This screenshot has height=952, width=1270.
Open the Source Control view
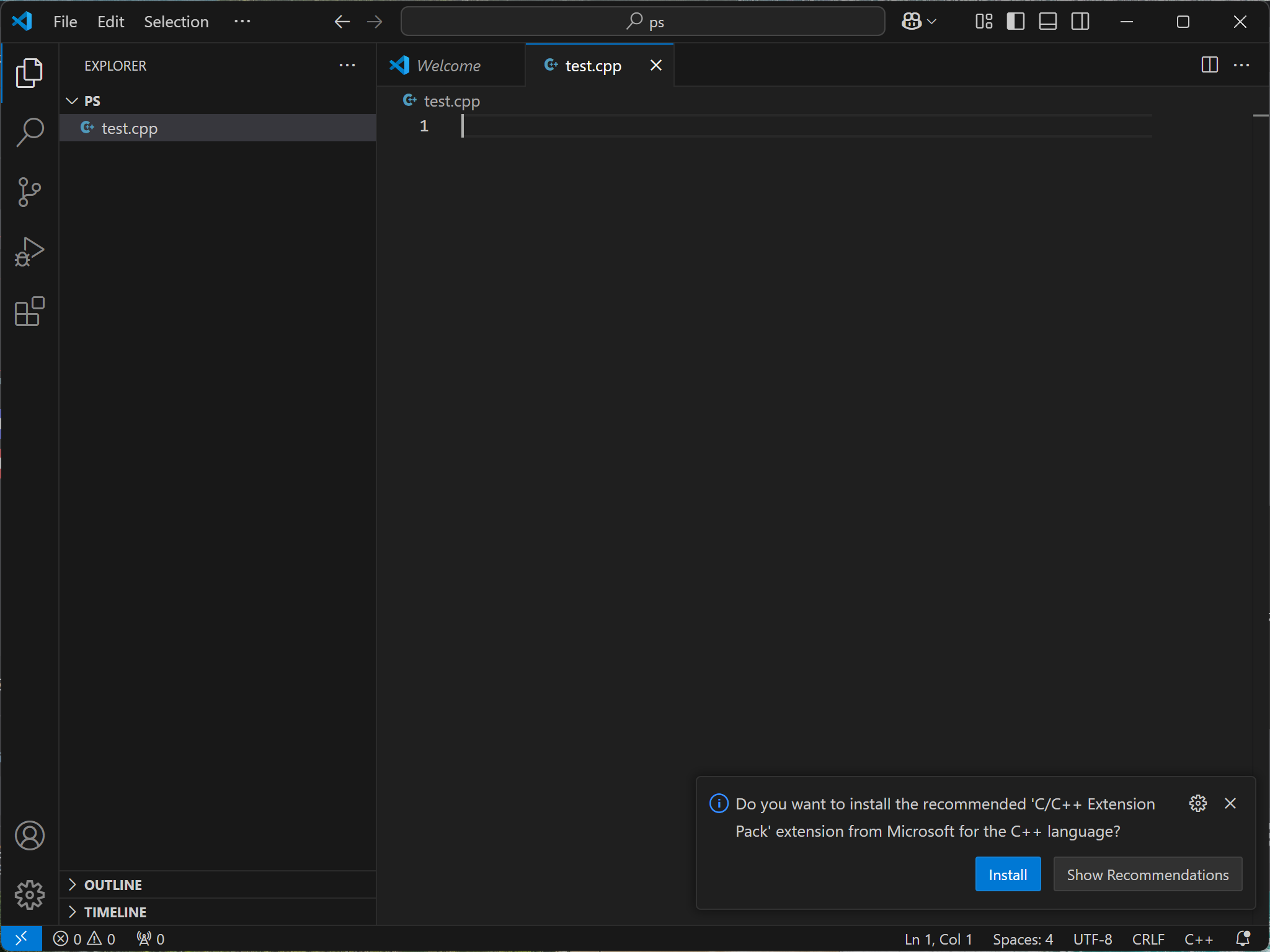[29, 192]
